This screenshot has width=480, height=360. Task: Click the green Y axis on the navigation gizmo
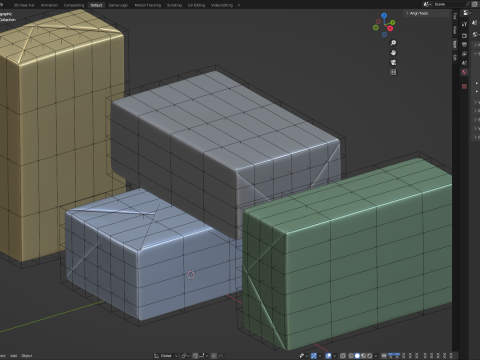[x=393, y=22]
